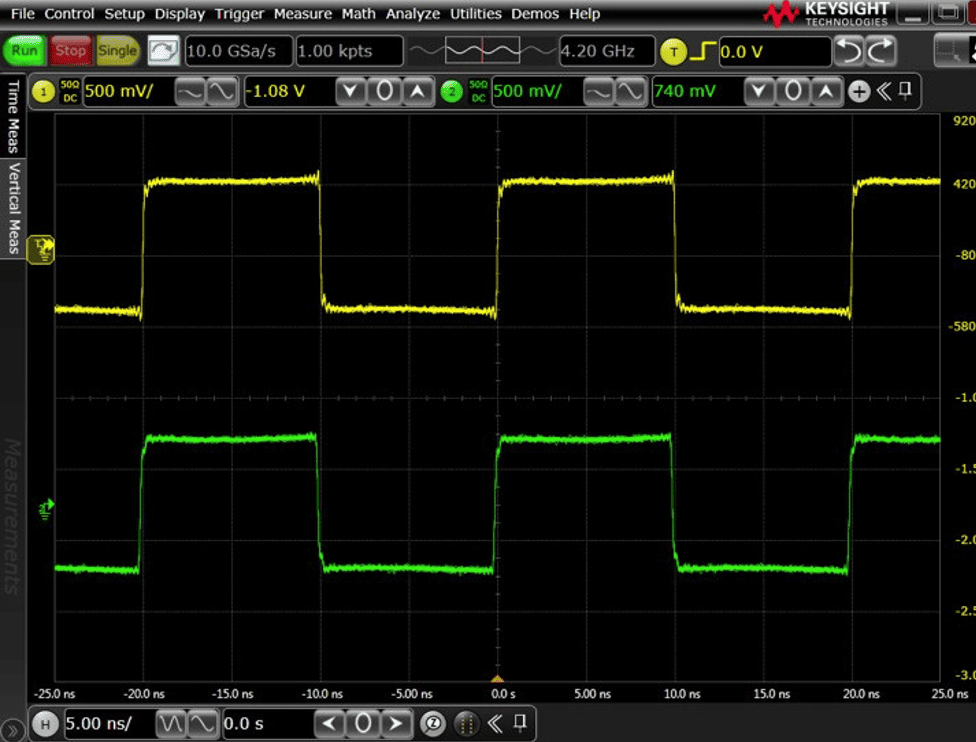
Task: Open the Analyze menu
Action: click(413, 14)
